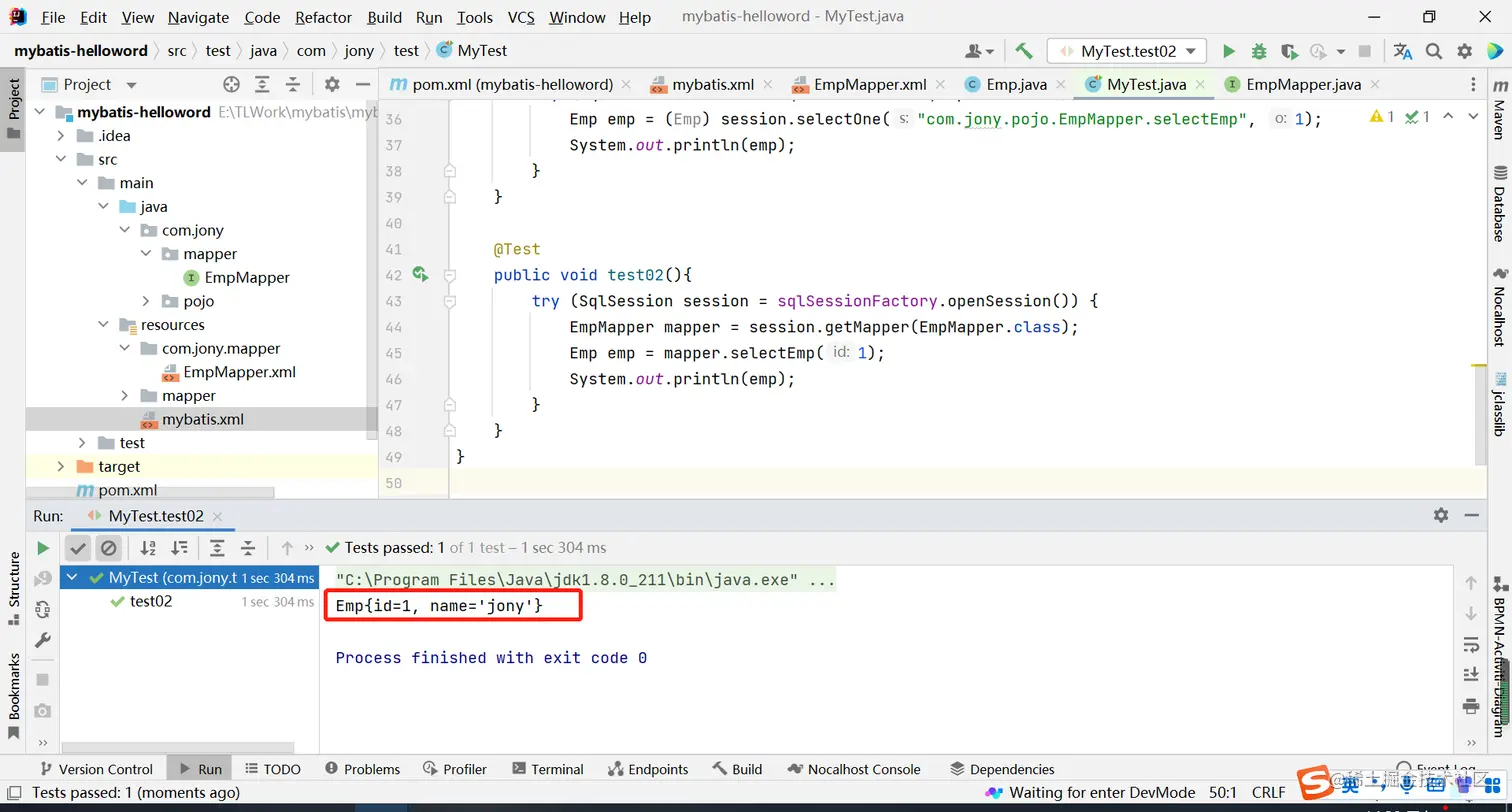Toggle soft-wrap in the console
The image size is (1512, 812).
[1471, 643]
